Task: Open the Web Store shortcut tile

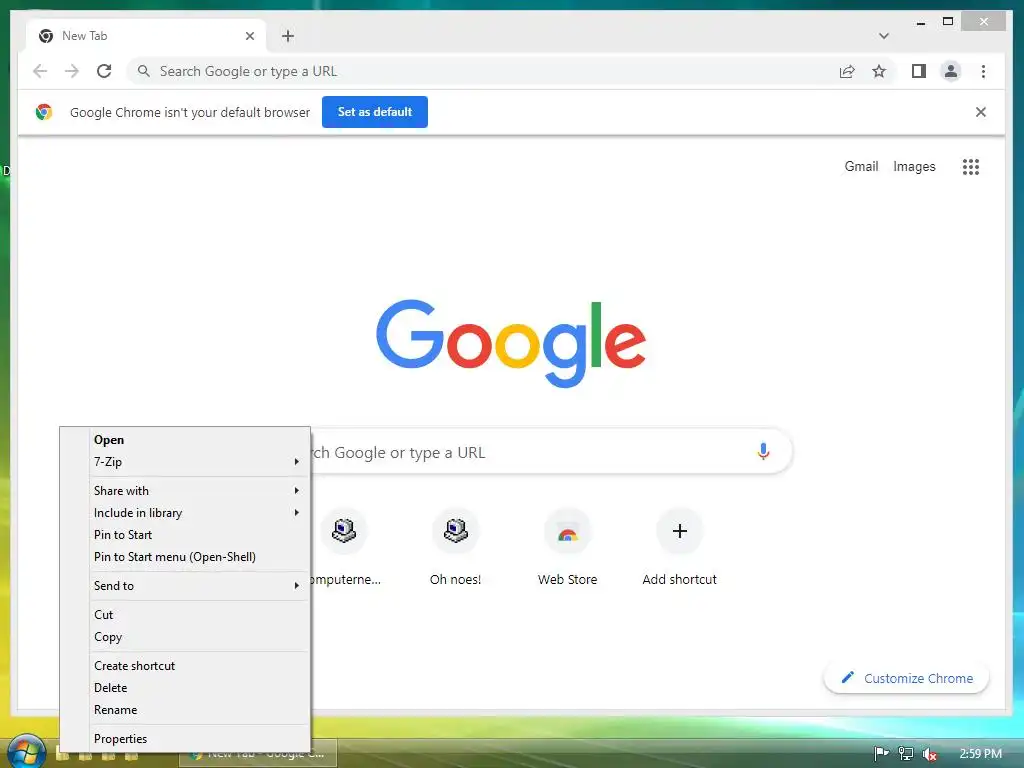Action: point(568,548)
